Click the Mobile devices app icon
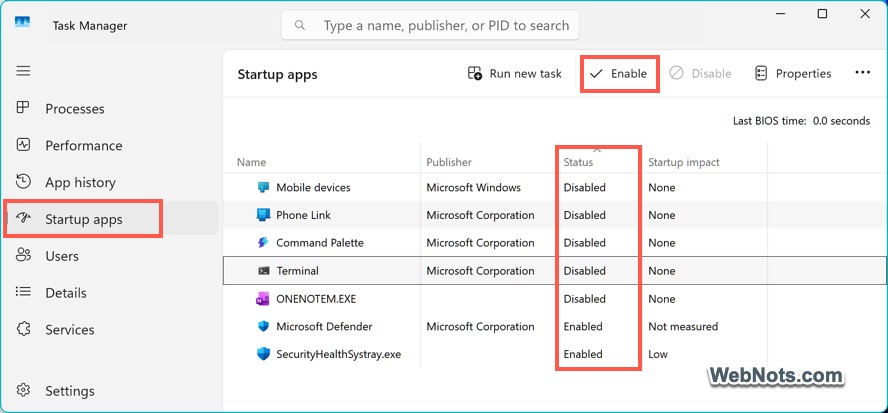This screenshot has height=413, width=888. pyautogui.click(x=263, y=188)
